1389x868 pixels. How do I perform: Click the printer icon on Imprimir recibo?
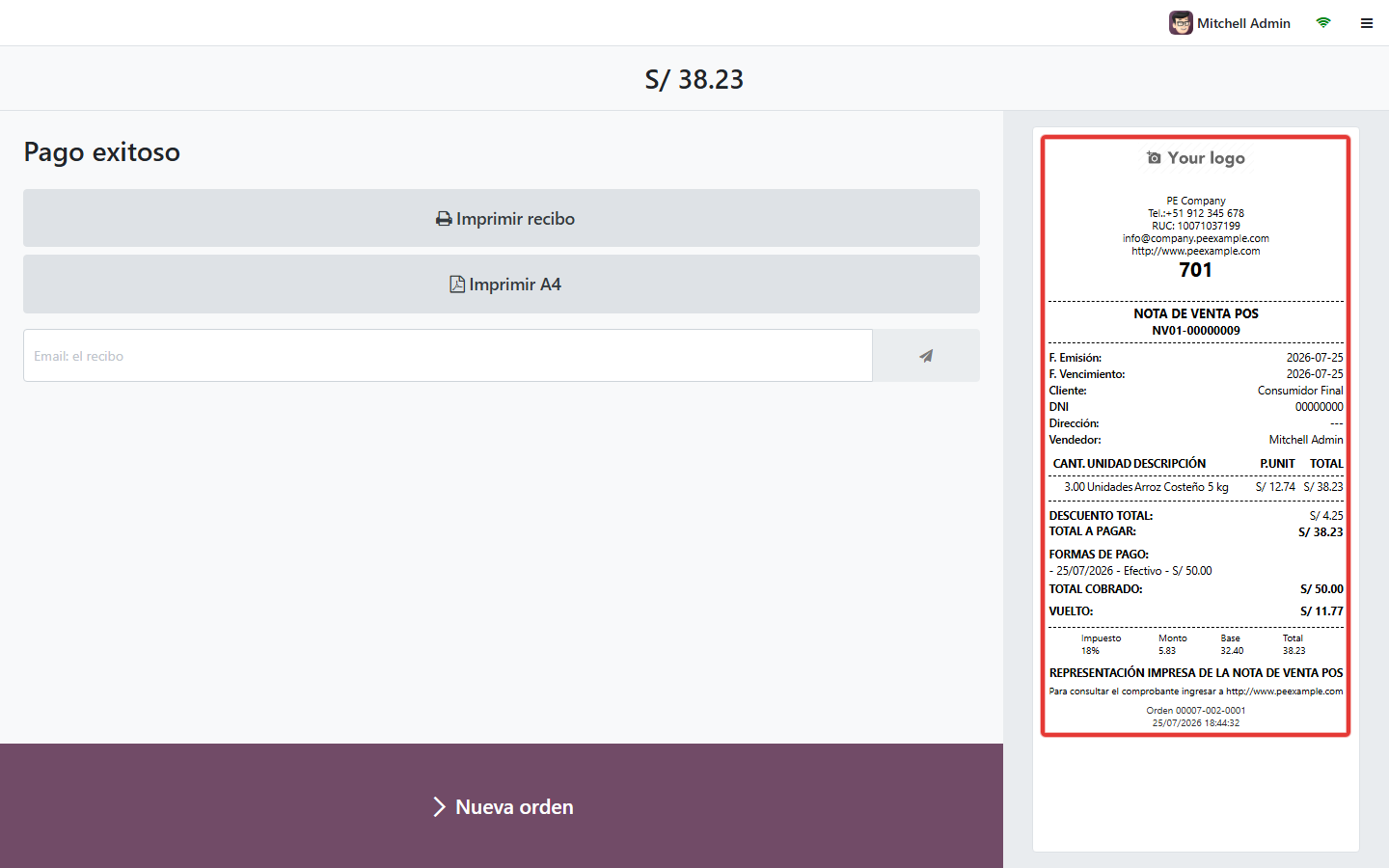coord(444,219)
